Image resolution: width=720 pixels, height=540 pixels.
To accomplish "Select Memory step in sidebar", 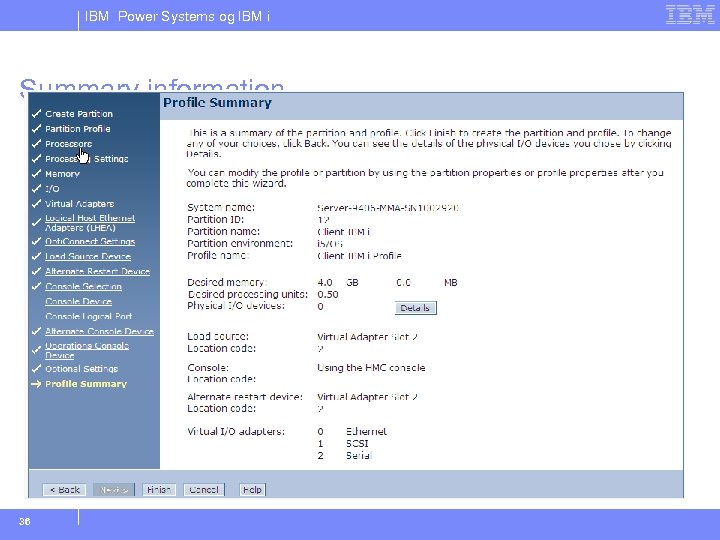I will (x=62, y=174).
